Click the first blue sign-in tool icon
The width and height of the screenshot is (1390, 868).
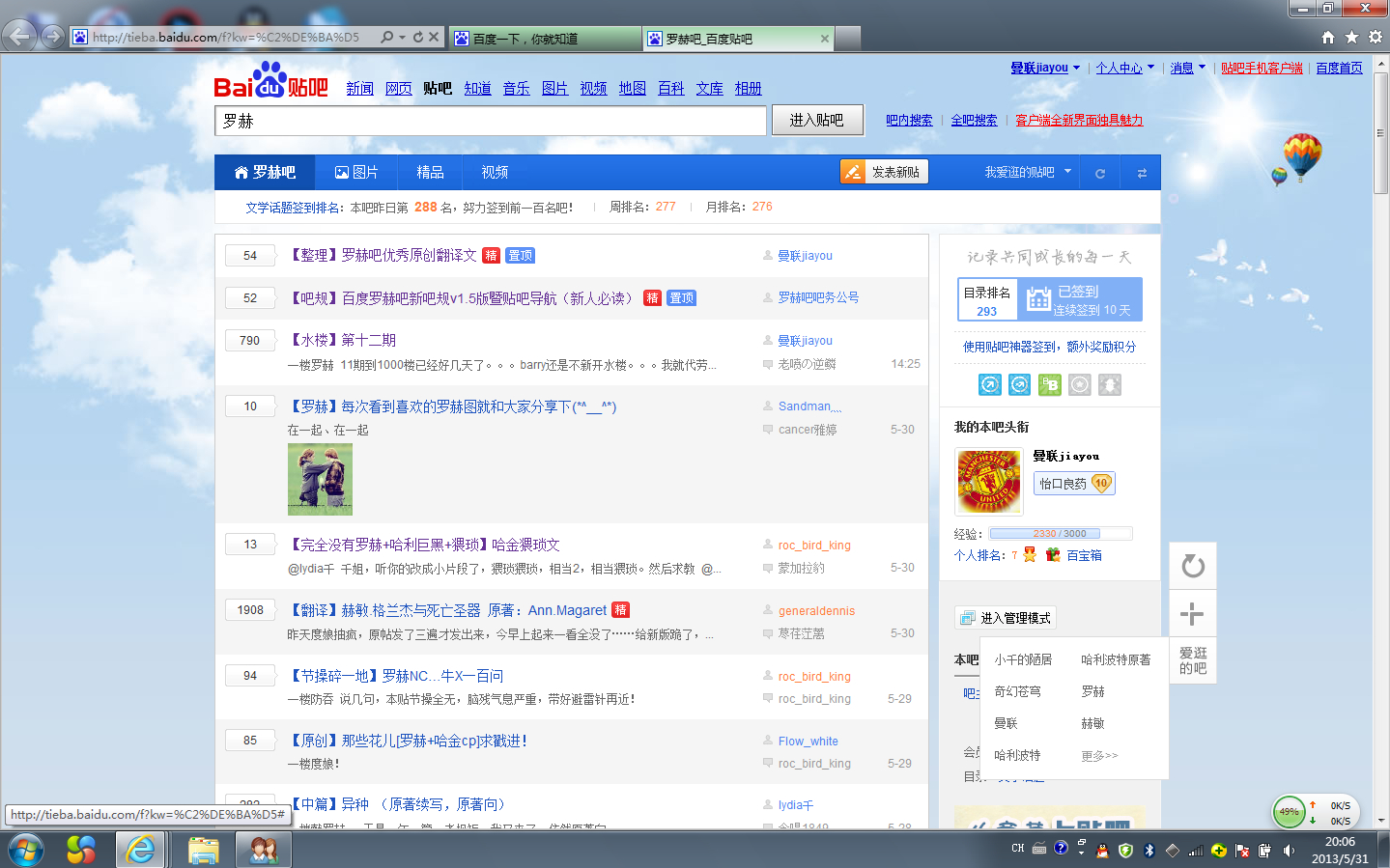pos(990,384)
